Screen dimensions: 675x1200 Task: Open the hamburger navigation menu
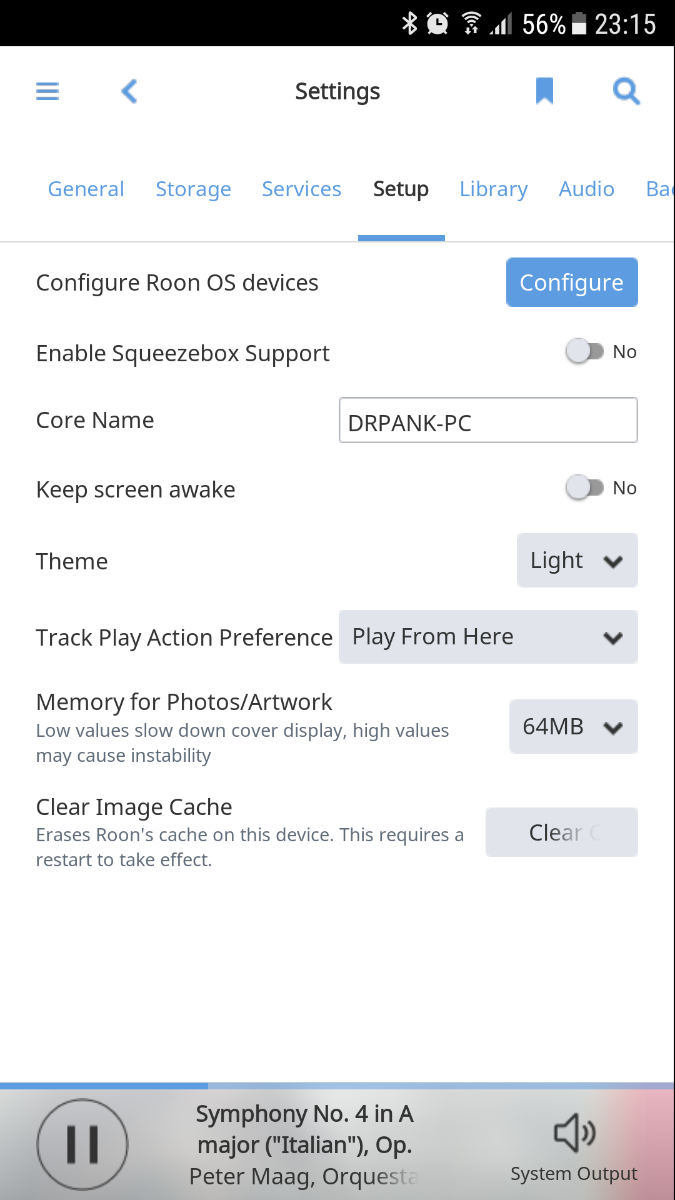[48, 92]
